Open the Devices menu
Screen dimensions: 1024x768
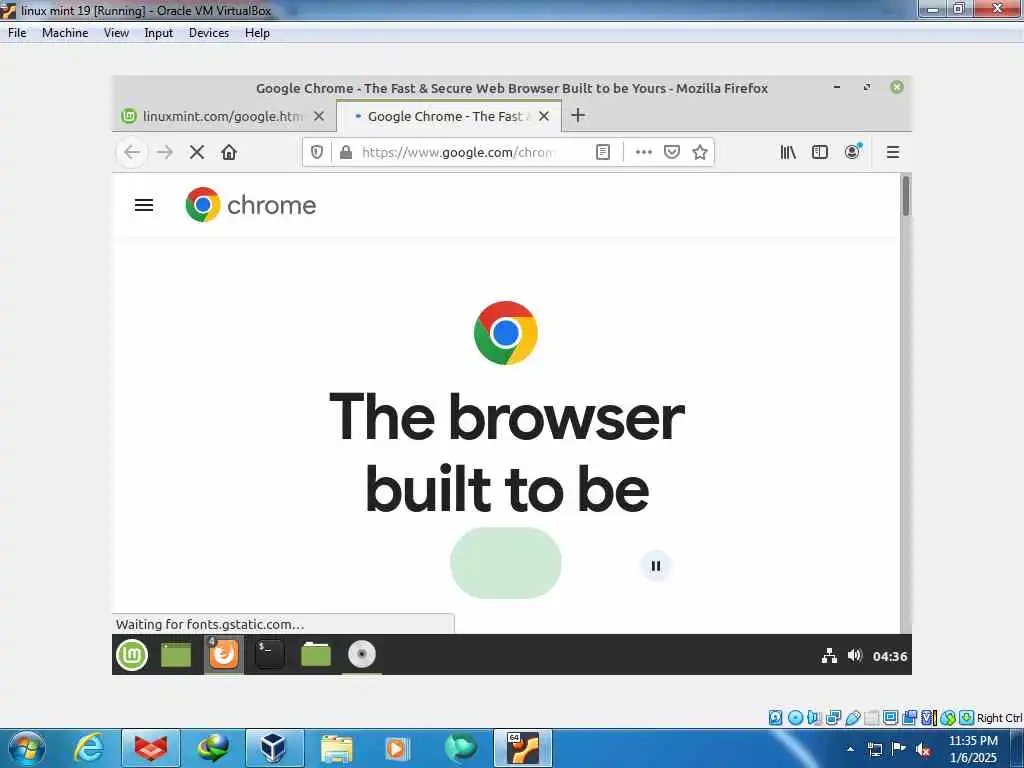click(208, 33)
